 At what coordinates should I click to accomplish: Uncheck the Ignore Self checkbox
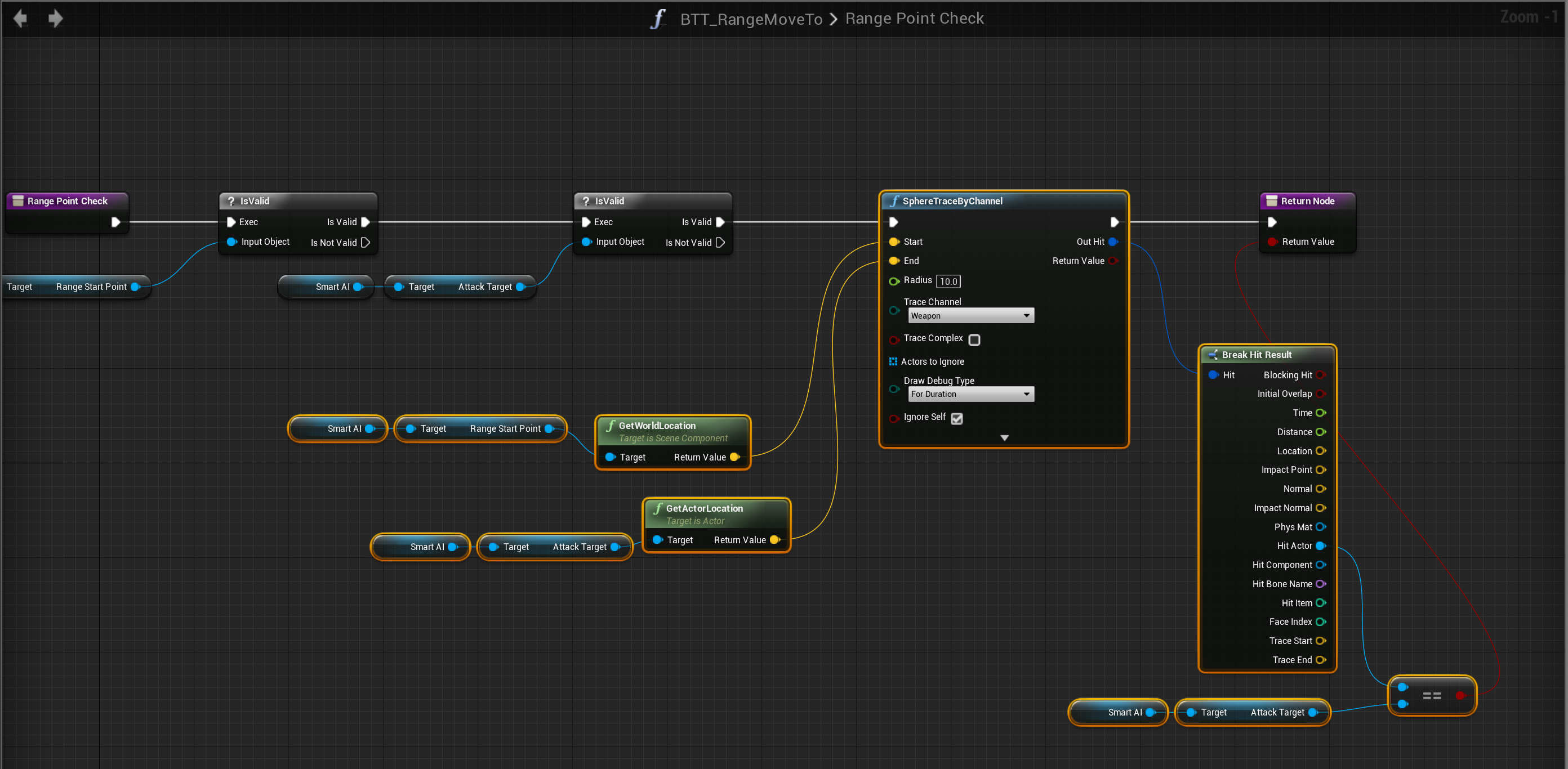pos(956,418)
